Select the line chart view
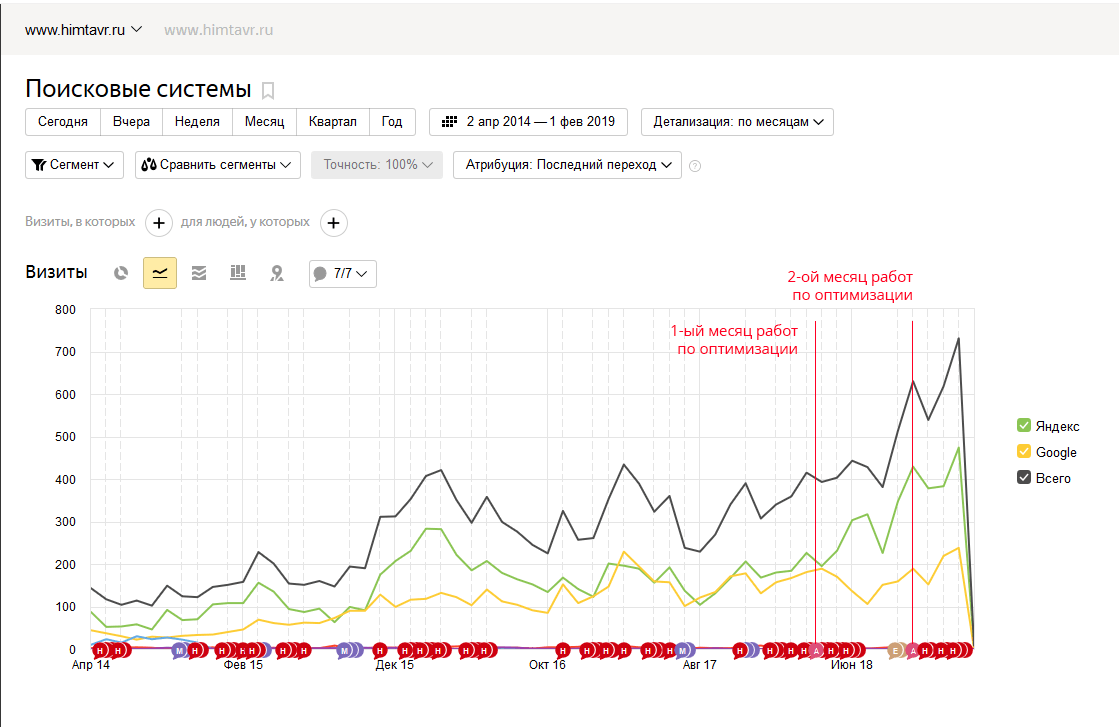Image resolution: width=1119 pixels, height=727 pixels. pyautogui.click(x=160, y=273)
